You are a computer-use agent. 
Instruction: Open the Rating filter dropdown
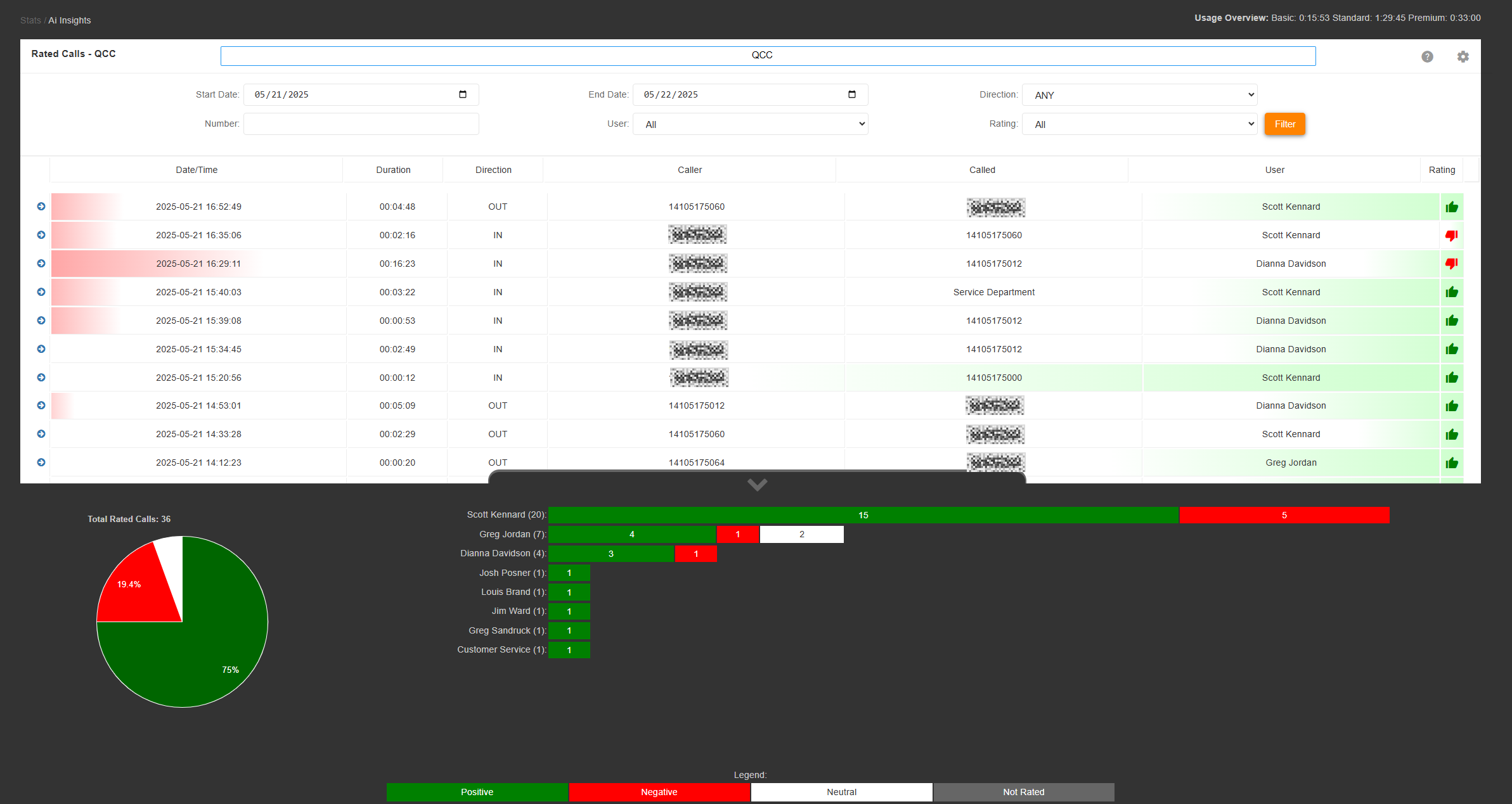pyautogui.click(x=1139, y=124)
